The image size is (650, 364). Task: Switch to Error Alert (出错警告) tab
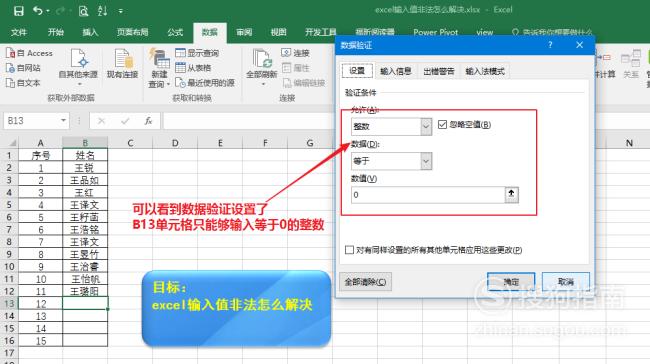pyautogui.click(x=439, y=71)
